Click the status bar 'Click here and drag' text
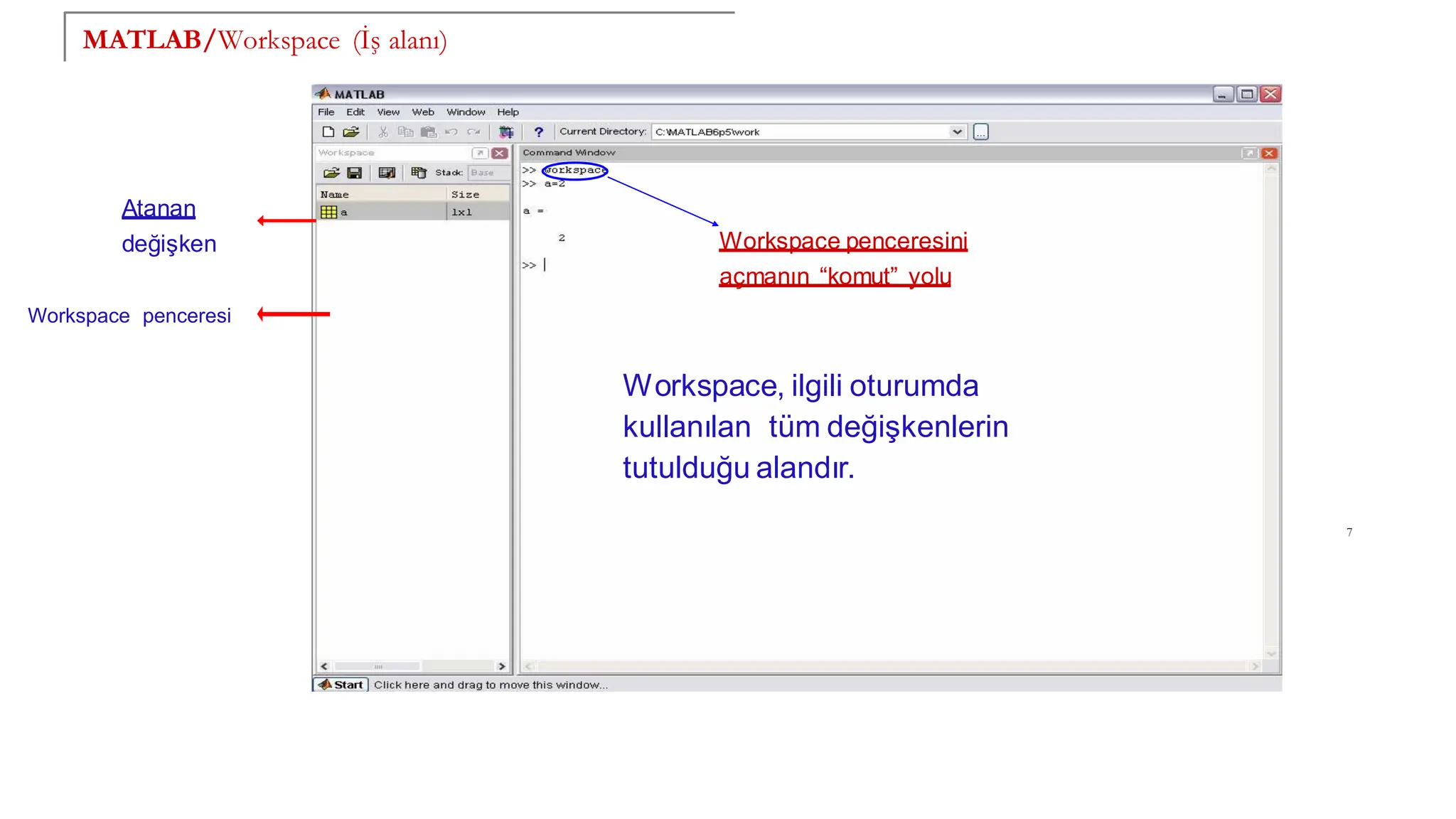This screenshot has height=819, width=1456. coord(491,685)
